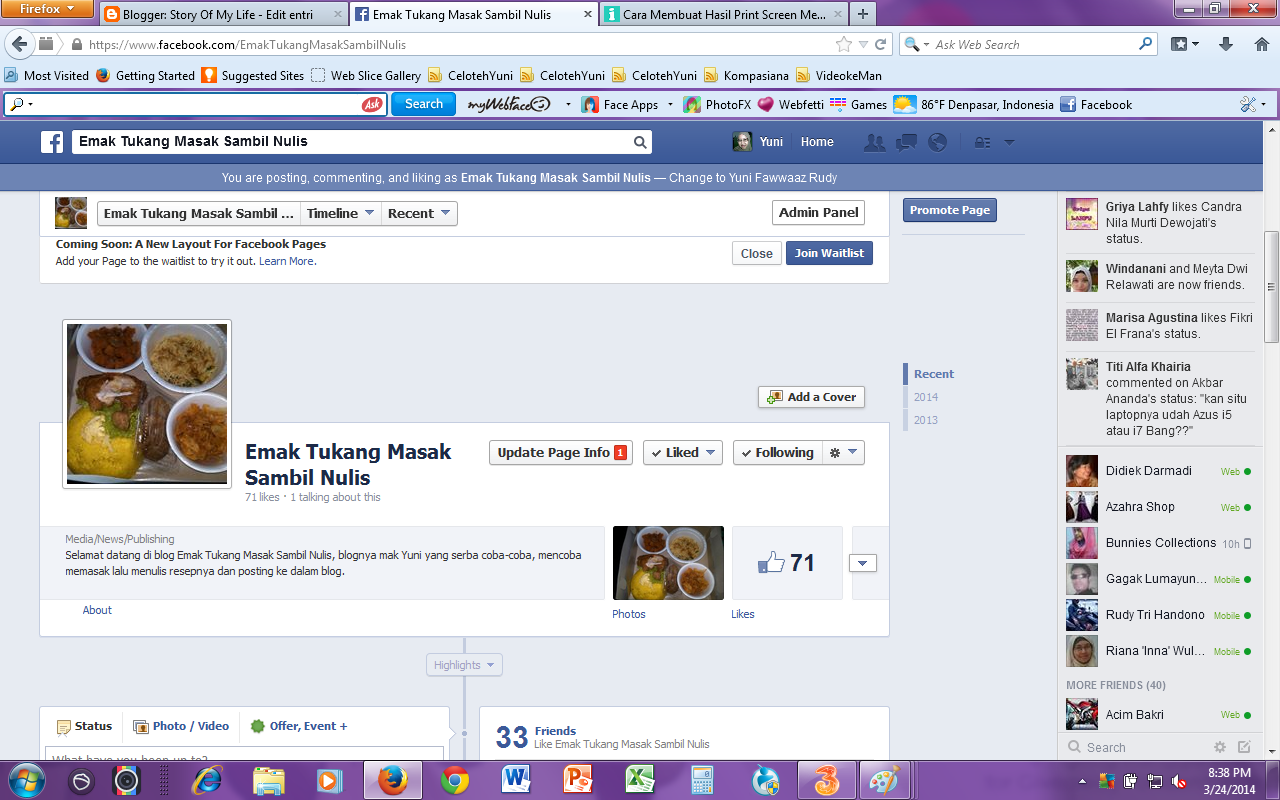Open the Paint app in the taskbar
Viewport: 1280px width, 800px height.
pos(885,779)
